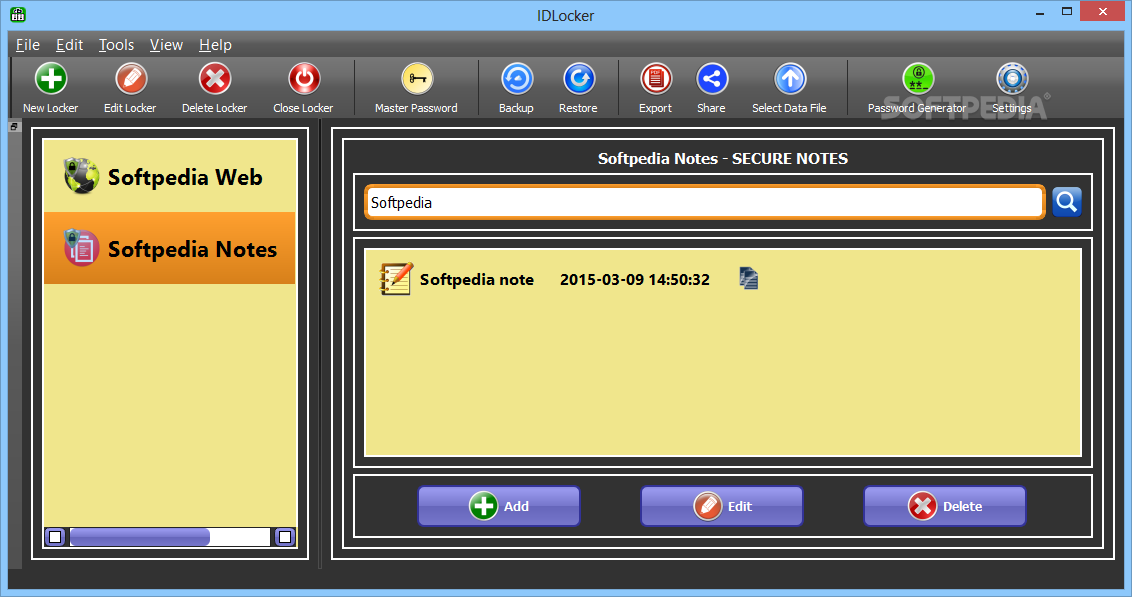Click the Delete button below the notes list

(x=945, y=506)
